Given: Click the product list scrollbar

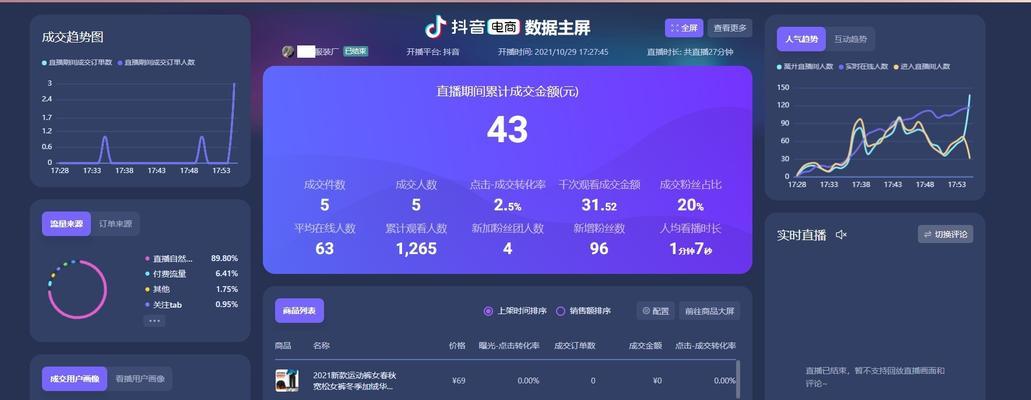Looking at the screenshot, I should pyautogui.click(x=737, y=380).
